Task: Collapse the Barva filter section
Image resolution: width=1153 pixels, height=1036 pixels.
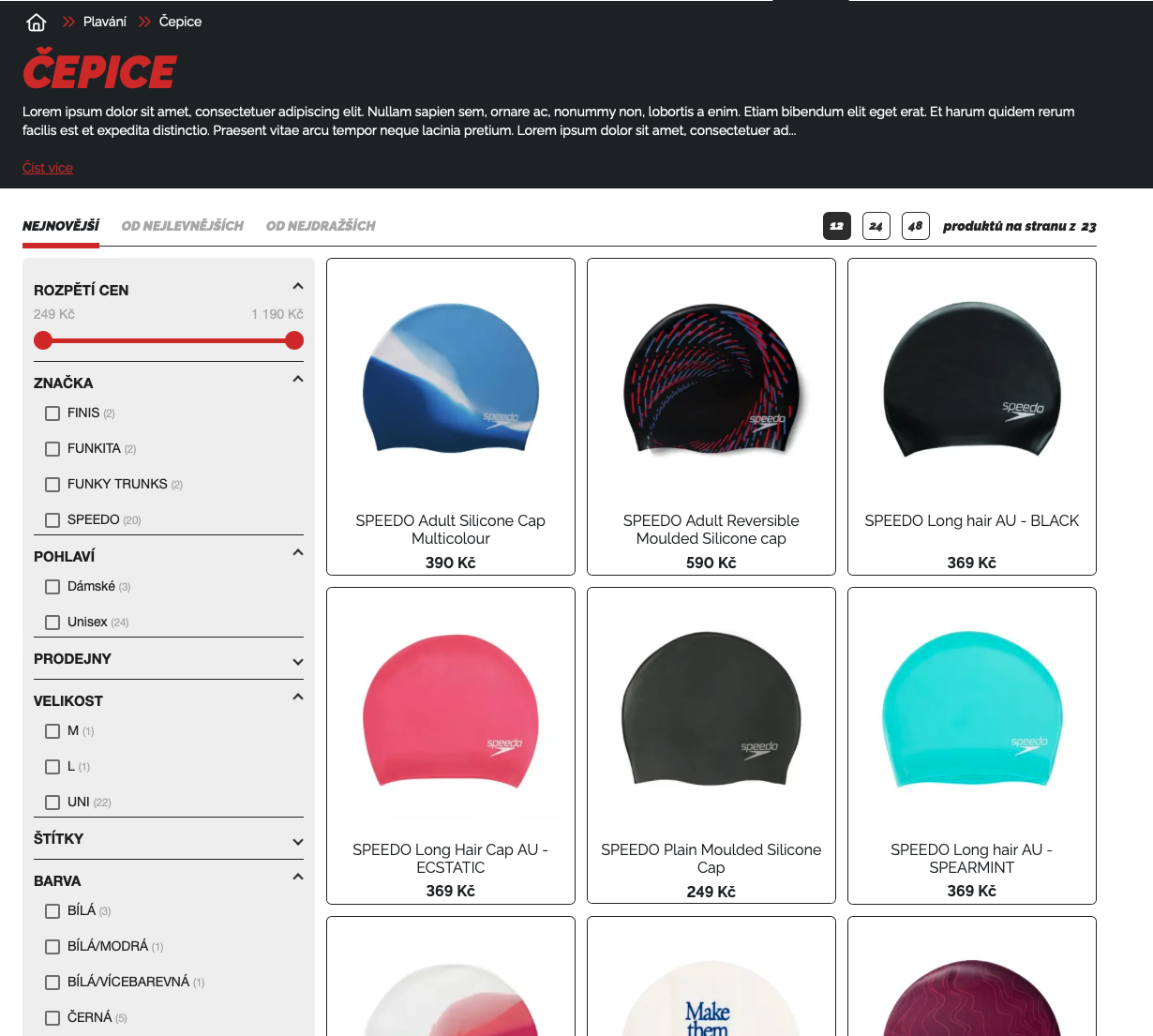Action: point(298,878)
